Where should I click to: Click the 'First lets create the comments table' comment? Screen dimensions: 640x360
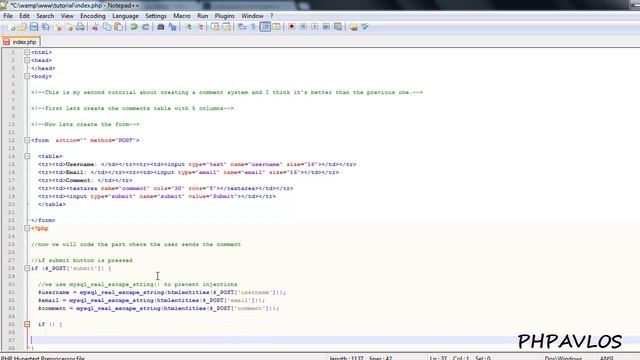[133, 108]
